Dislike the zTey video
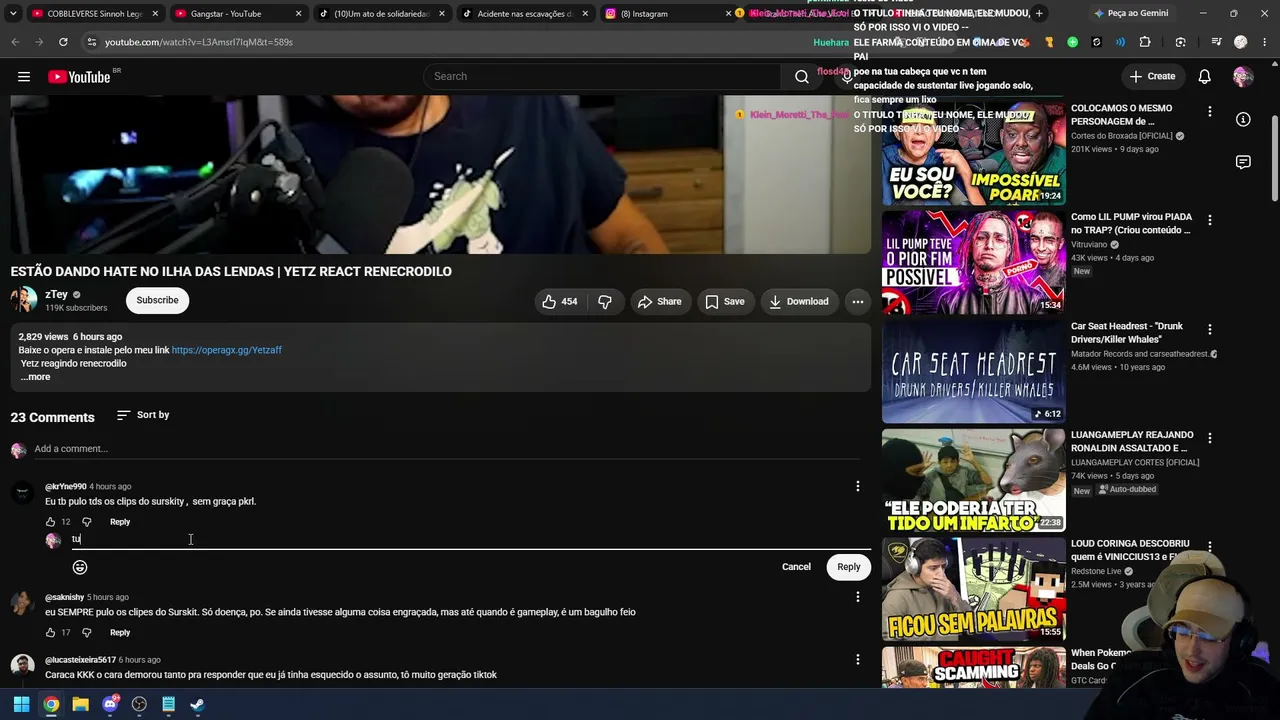This screenshot has width=1280, height=720. tap(605, 301)
